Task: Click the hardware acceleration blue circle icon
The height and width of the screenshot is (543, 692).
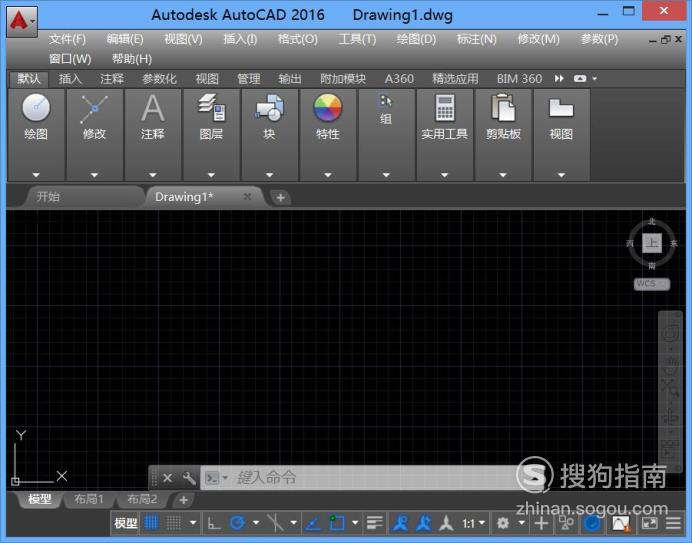Action: 592,523
